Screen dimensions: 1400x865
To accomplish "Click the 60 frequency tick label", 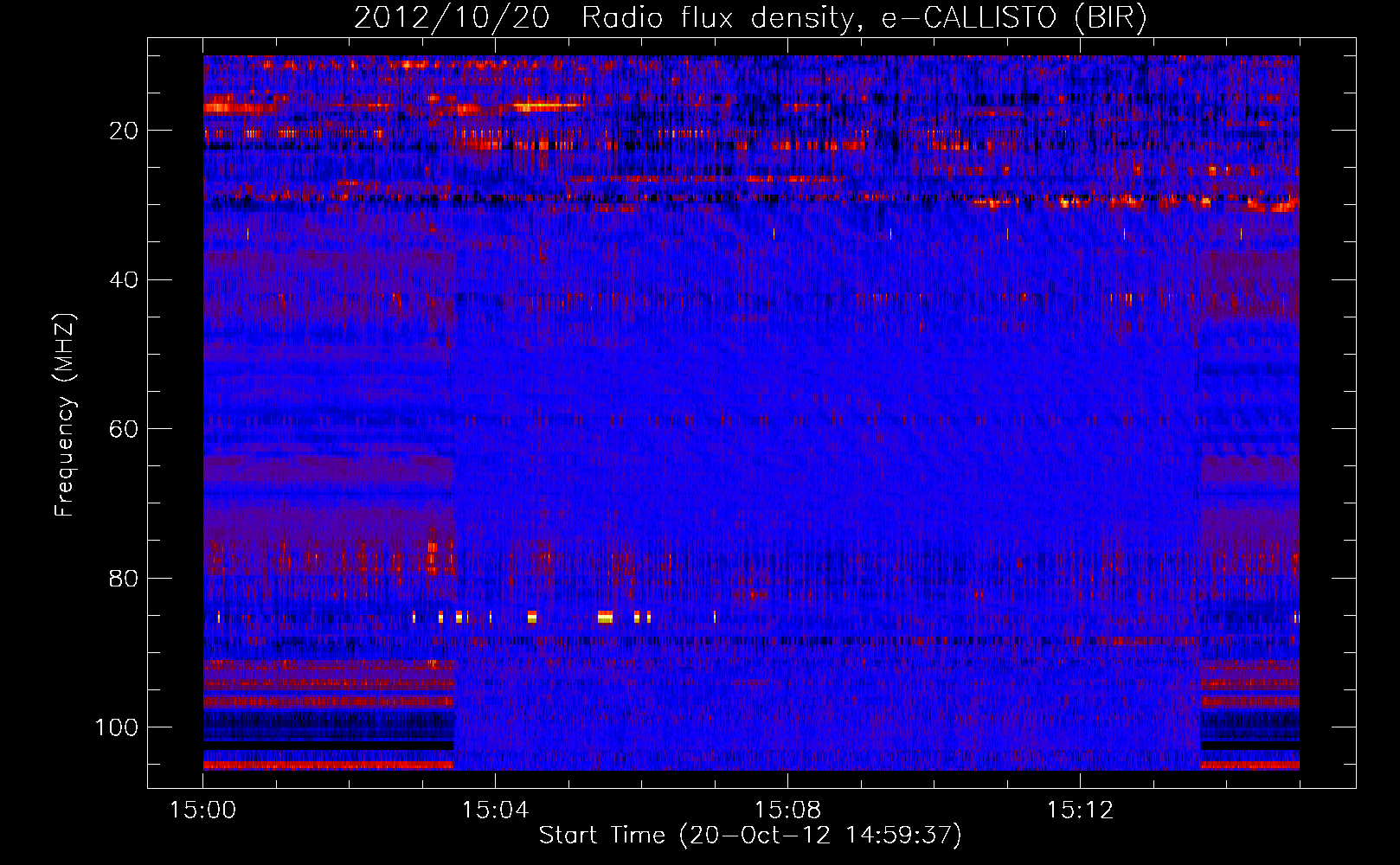I will pos(124,429).
